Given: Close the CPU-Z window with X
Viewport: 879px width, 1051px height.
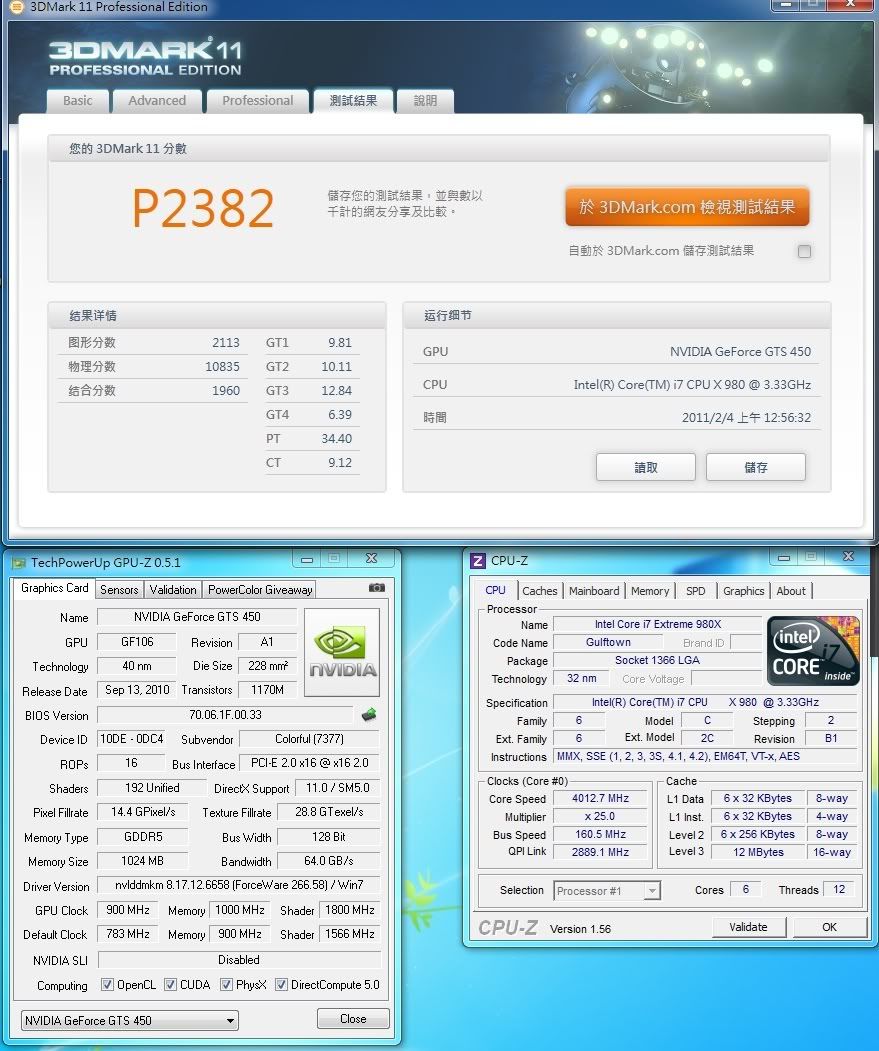Looking at the screenshot, I should click(848, 557).
